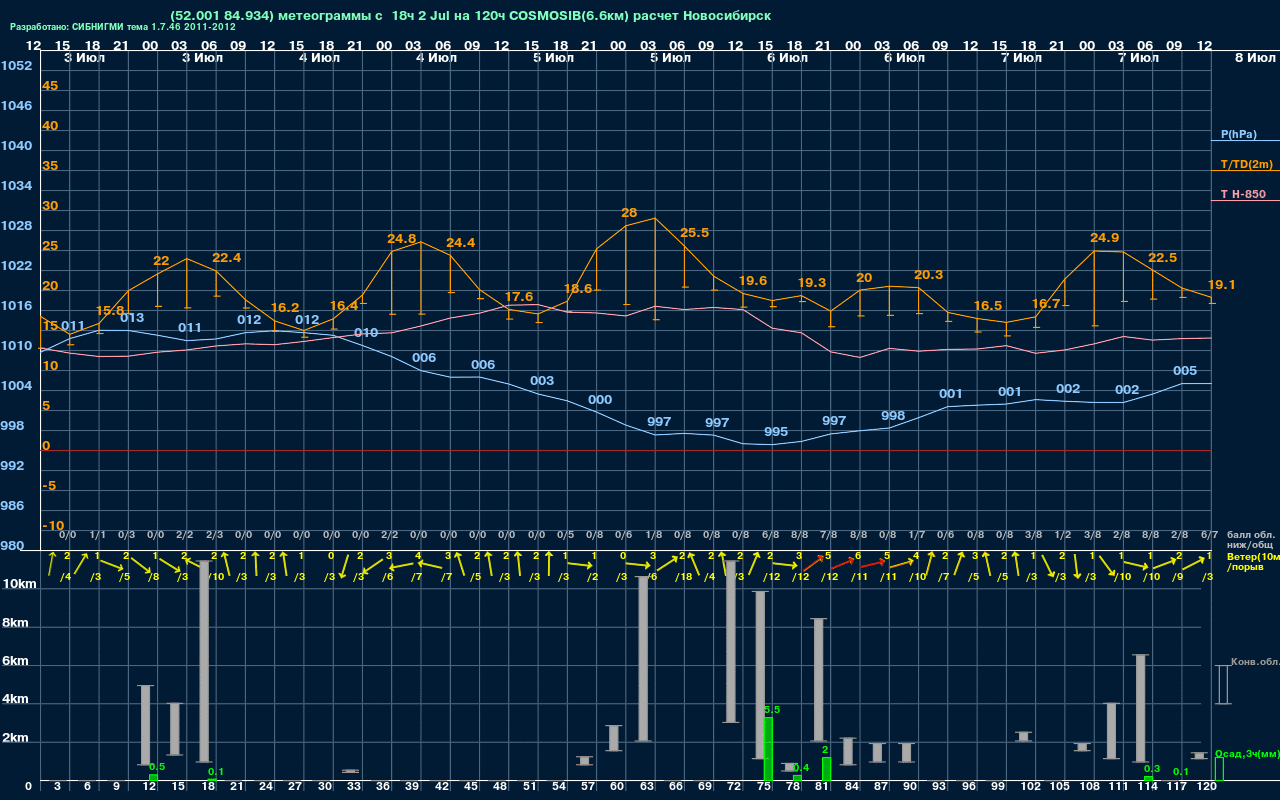1280x800 pixels.
Task: Click the Ветер(10м) wind legend label
Action: [x=1252, y=556]
